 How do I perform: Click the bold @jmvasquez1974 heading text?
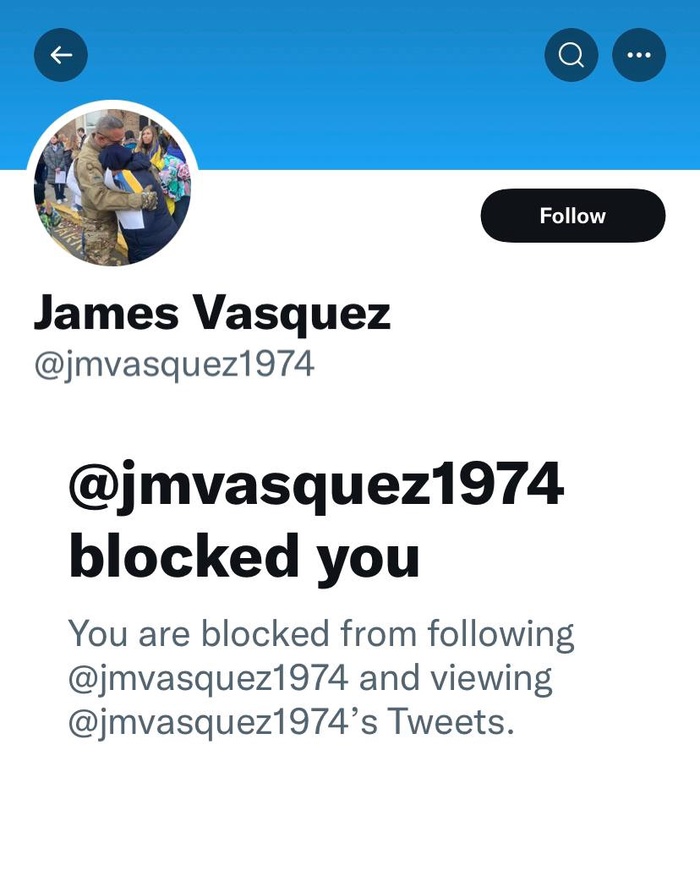tap(316, 485)
